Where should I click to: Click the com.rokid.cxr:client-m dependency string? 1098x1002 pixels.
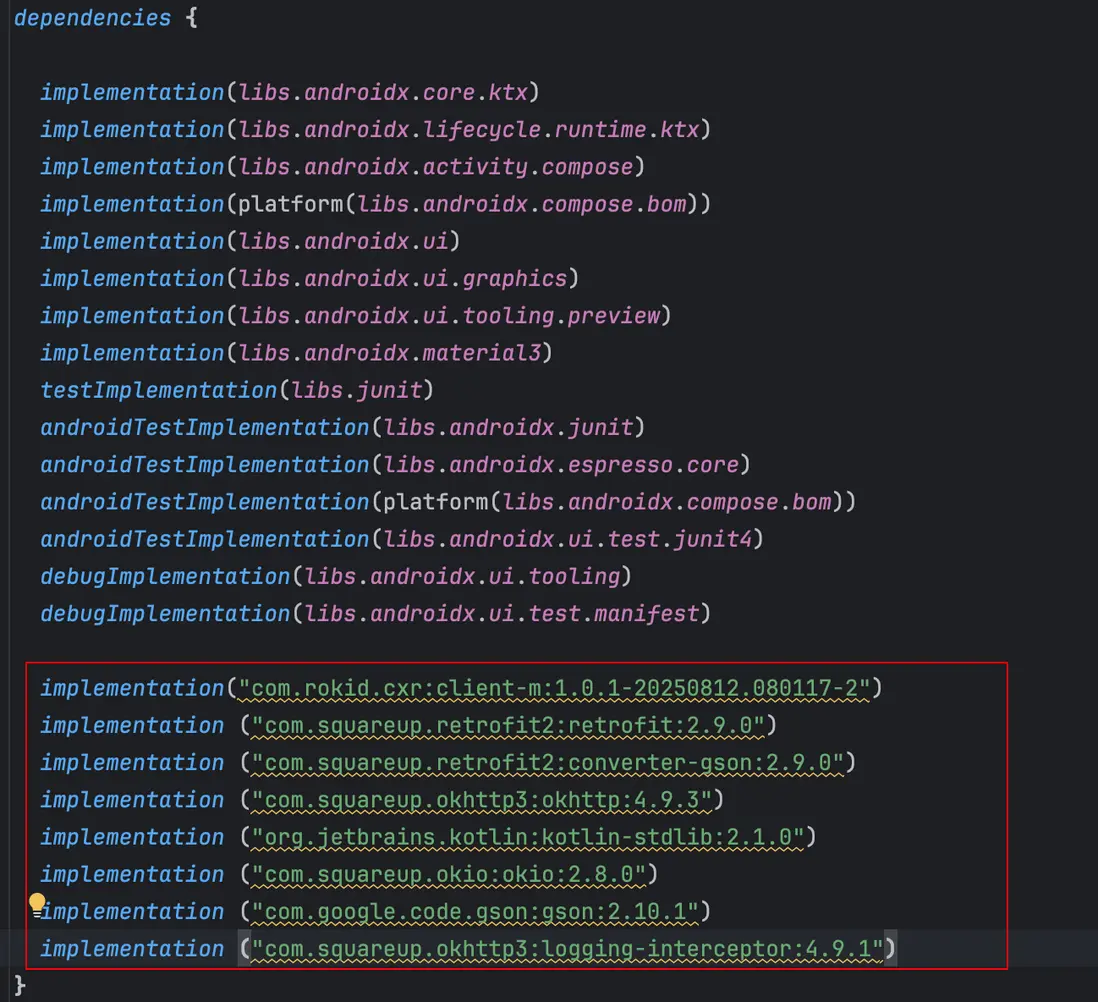click(x=554, y=688)
